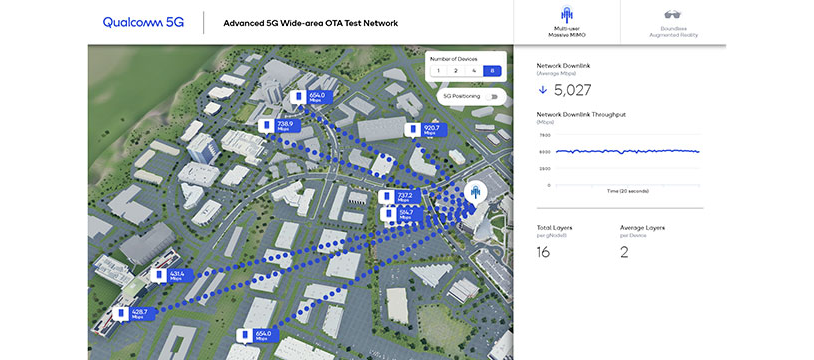Image resolution: width=814 pixels, height=360 pixels.
Task: Click the phone icon of the 514.7 Mbps device
Action: click(x=389, y=214)
